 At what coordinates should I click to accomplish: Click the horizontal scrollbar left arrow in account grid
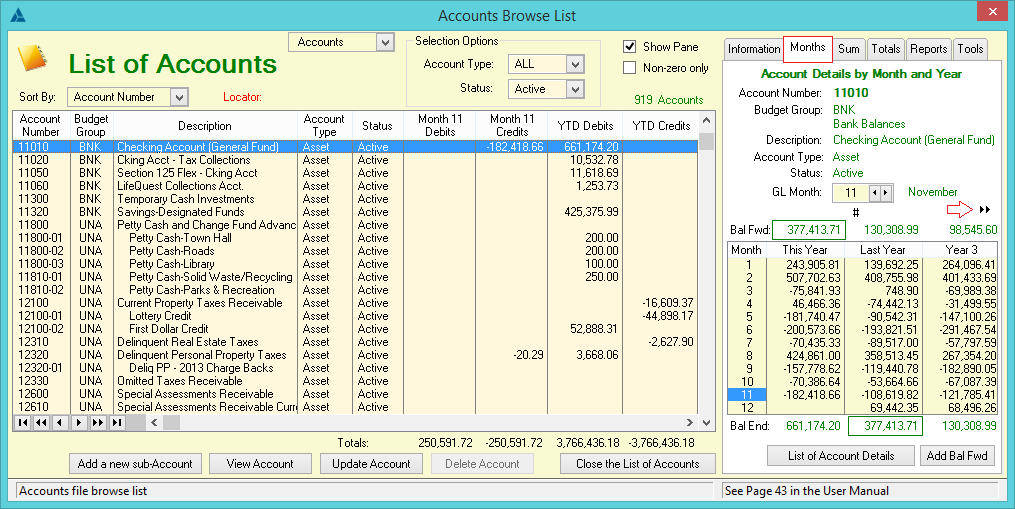point(155,423)
